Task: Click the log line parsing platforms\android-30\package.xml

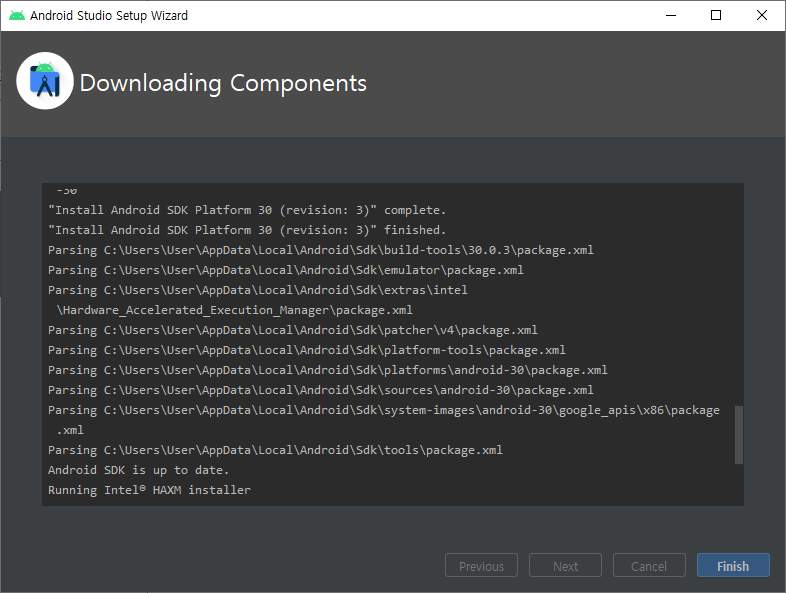Action: click(328, 370)
